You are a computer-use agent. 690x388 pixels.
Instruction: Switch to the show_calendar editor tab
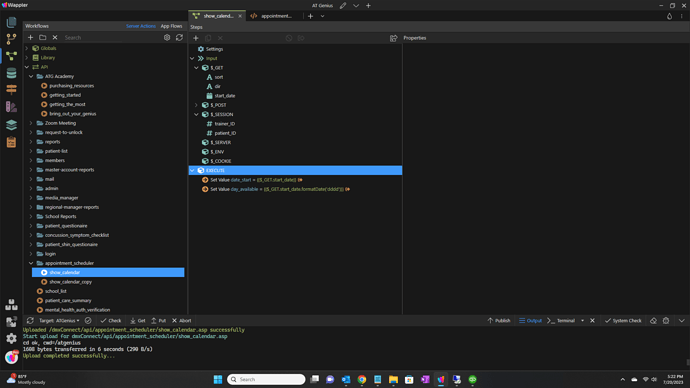217,16
